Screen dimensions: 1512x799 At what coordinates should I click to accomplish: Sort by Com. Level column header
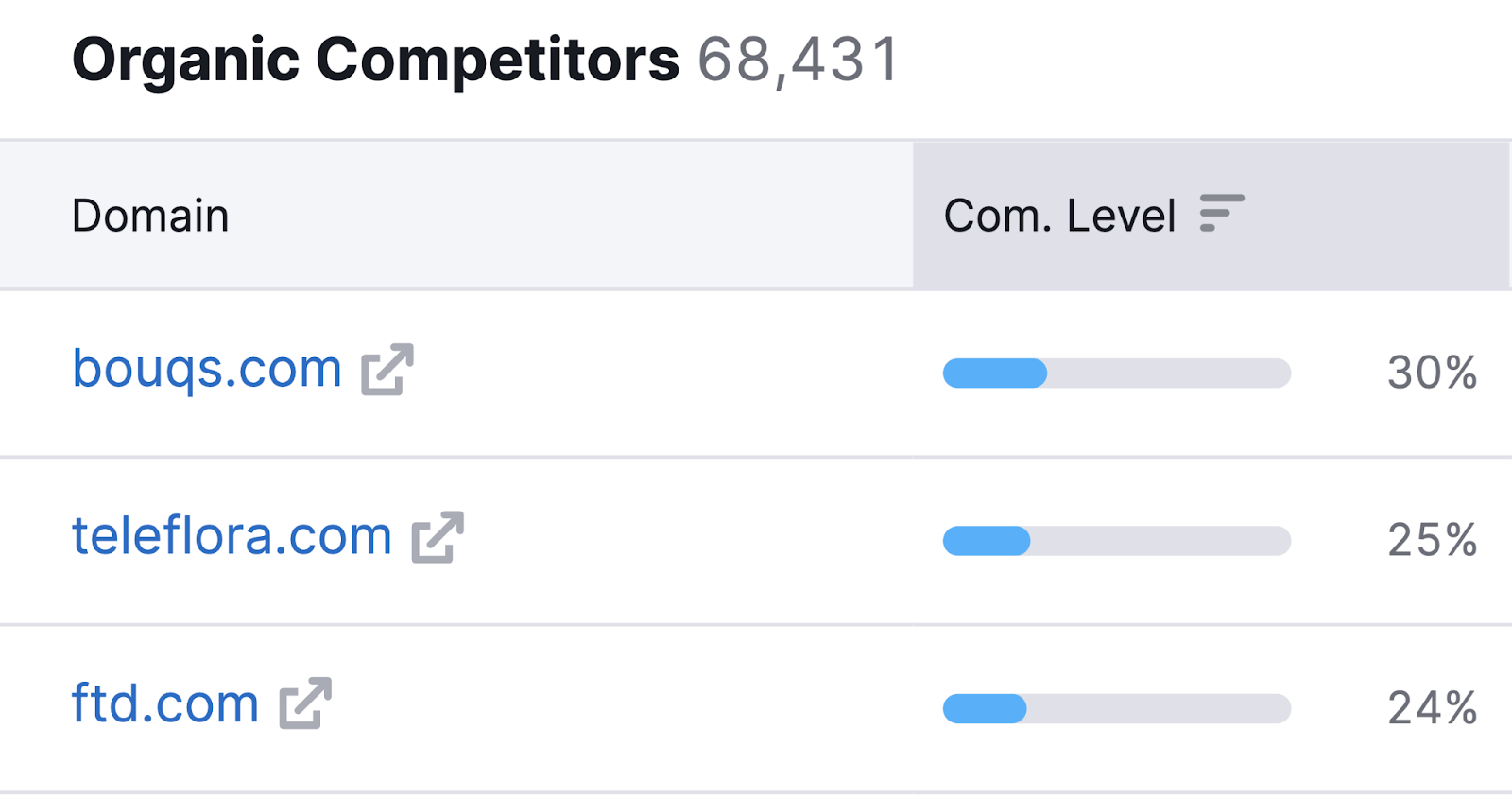click(1211, 216)
